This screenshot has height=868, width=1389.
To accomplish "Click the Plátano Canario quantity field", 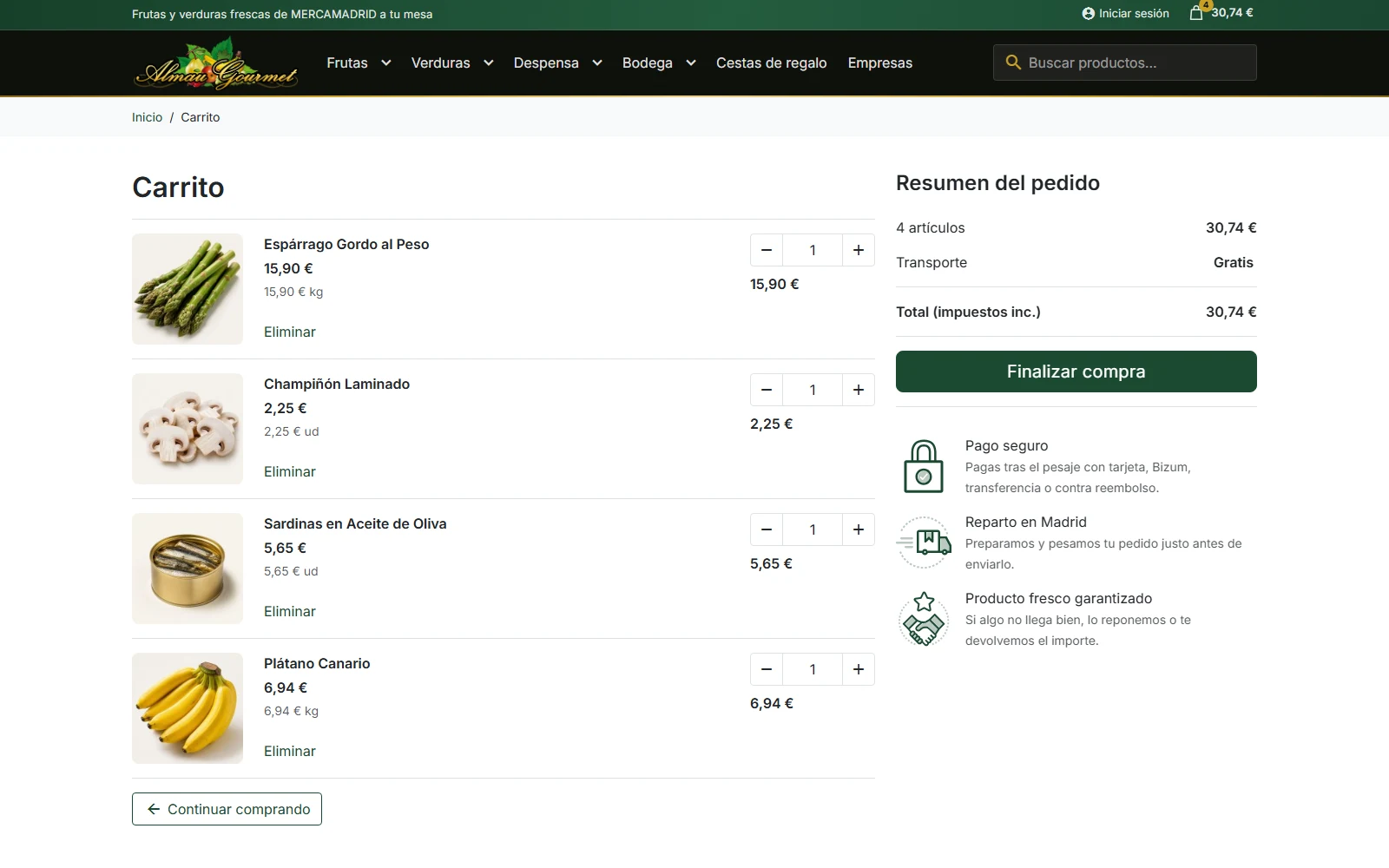I will pyautogui.click(x=813, y=669).
